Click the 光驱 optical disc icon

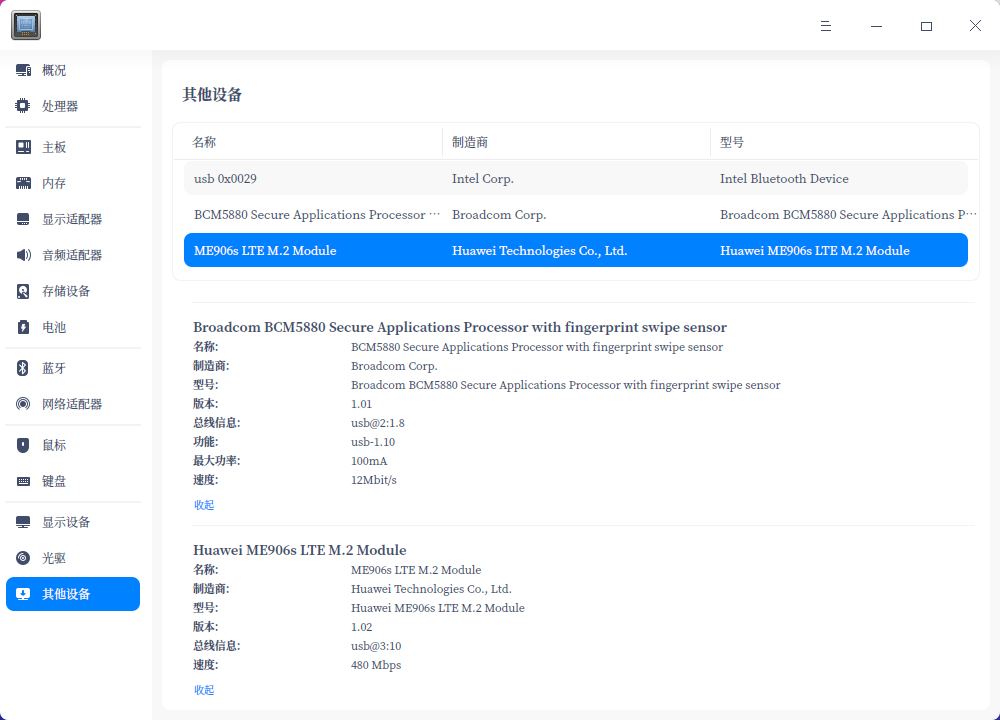23,558
